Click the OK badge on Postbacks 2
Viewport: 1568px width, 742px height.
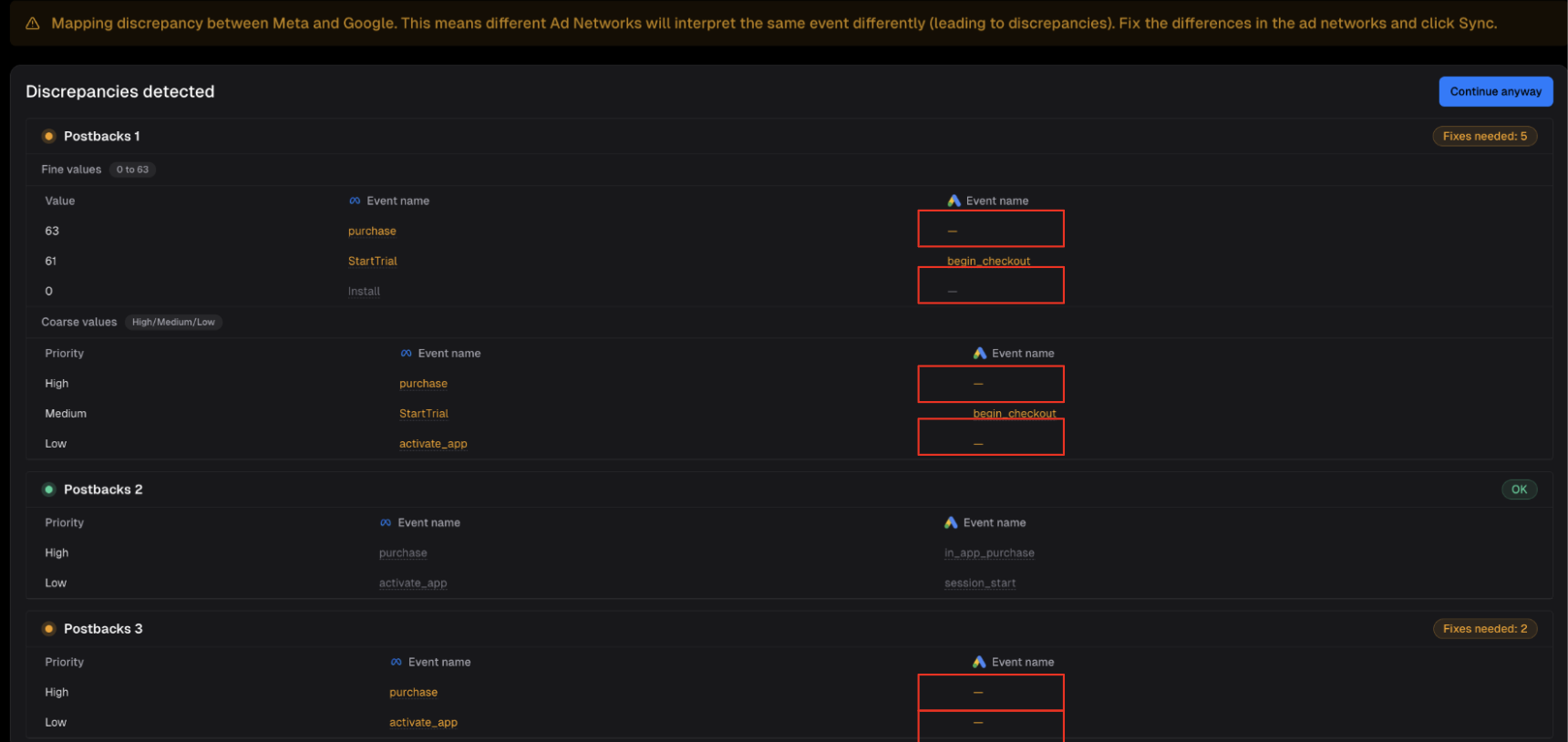pos(1519,490)
